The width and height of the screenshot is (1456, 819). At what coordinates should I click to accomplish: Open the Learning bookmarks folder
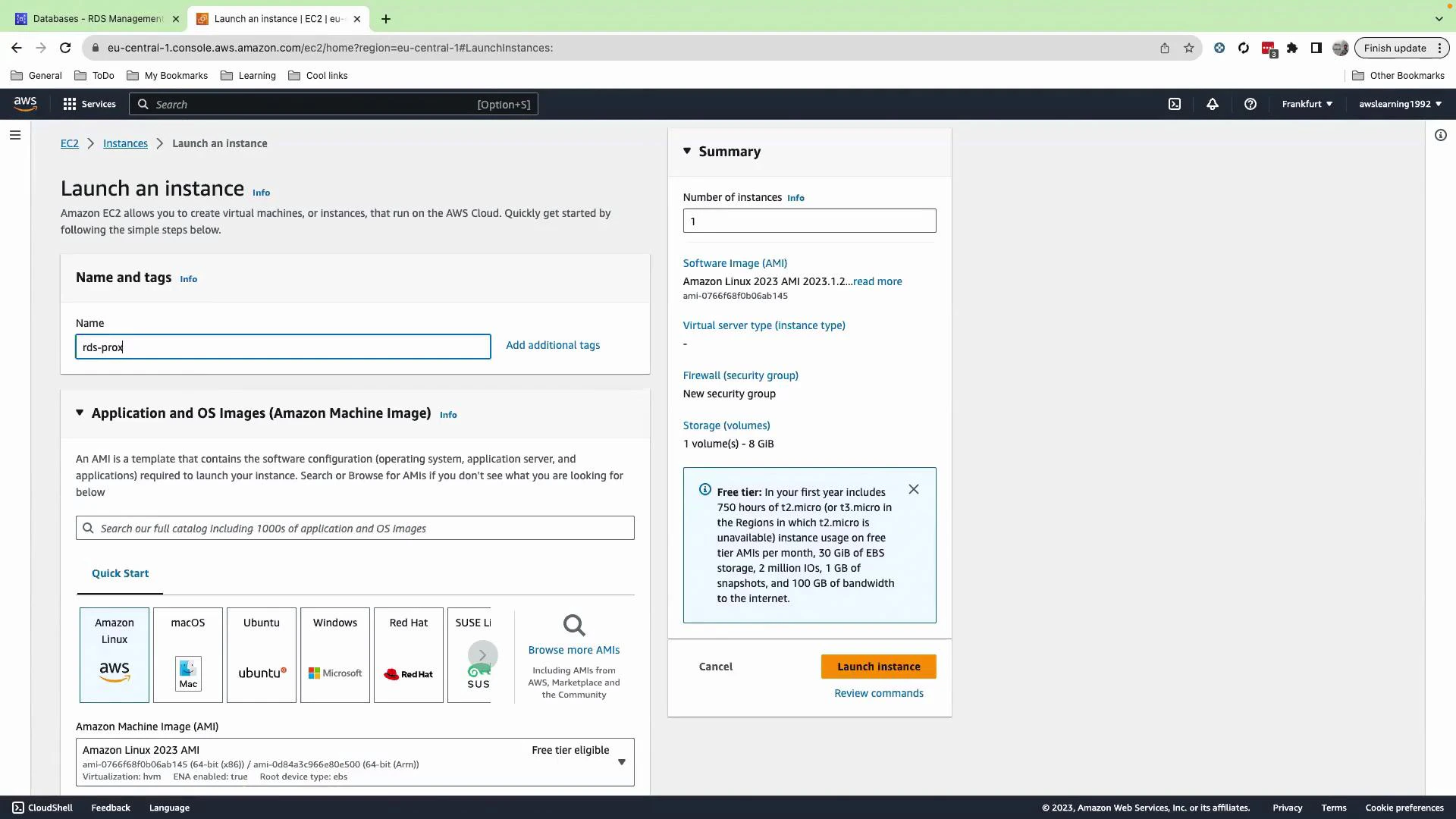coord(249,76)
